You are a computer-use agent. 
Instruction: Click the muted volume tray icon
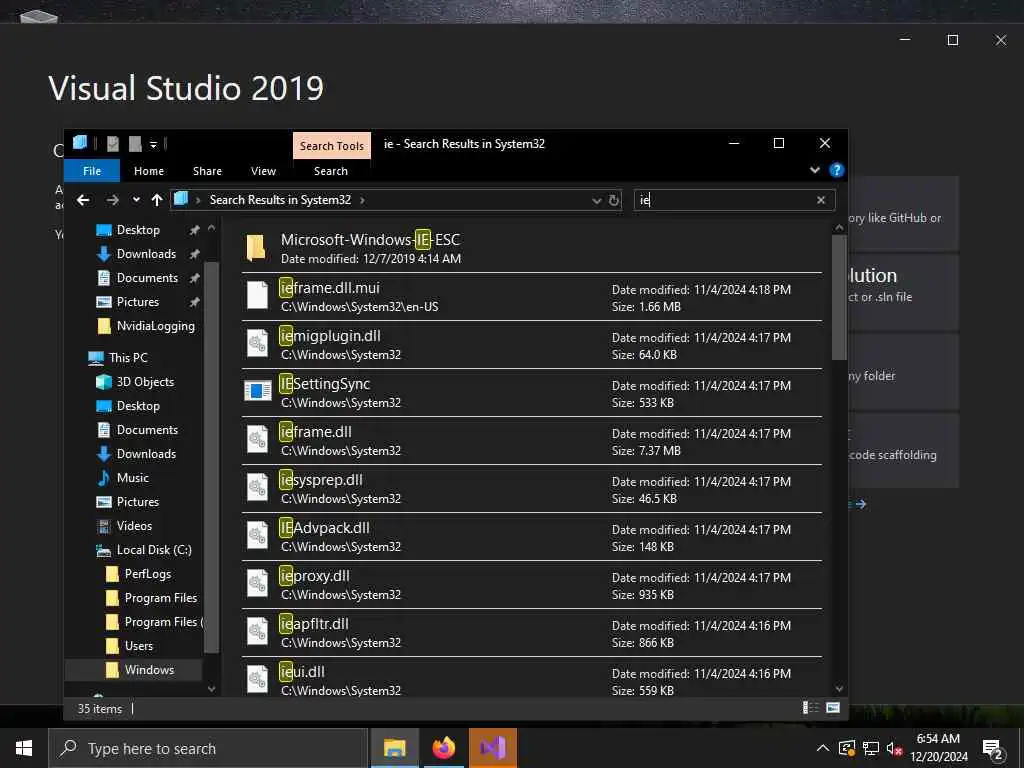point(894,748)
